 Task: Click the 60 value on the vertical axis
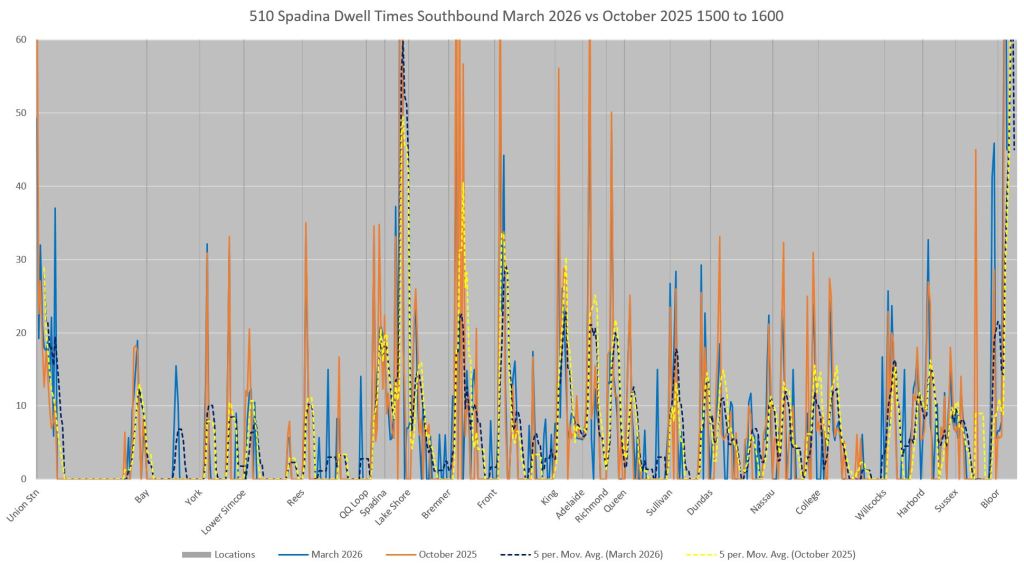coord(20,40)
